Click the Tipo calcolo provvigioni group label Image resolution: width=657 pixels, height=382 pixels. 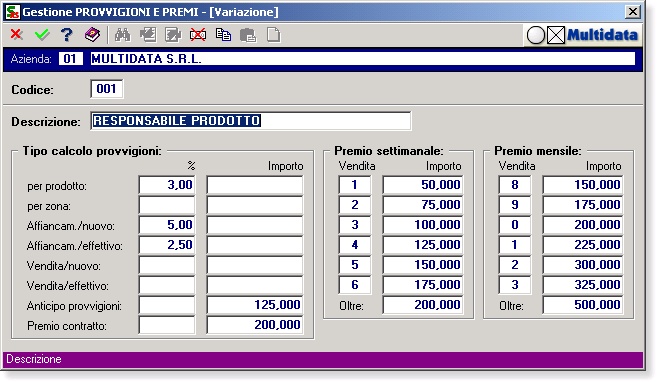click(x=92, y=151)
